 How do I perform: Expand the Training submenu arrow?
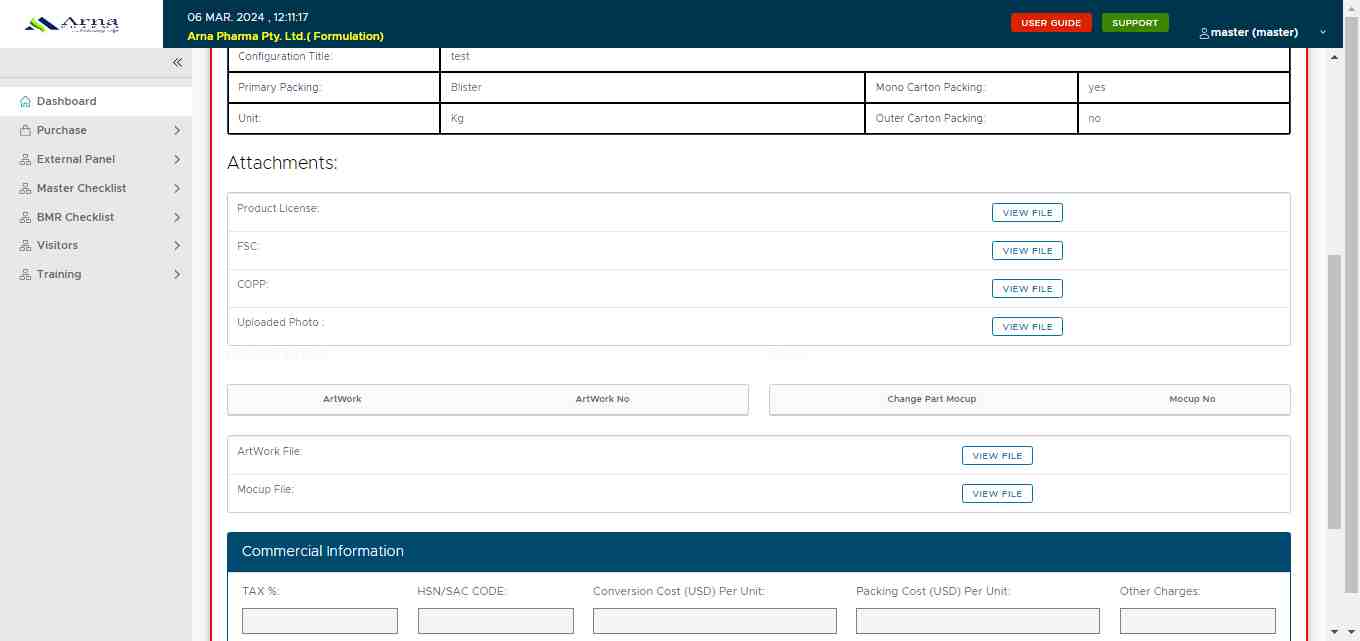(x=177, y=275)
